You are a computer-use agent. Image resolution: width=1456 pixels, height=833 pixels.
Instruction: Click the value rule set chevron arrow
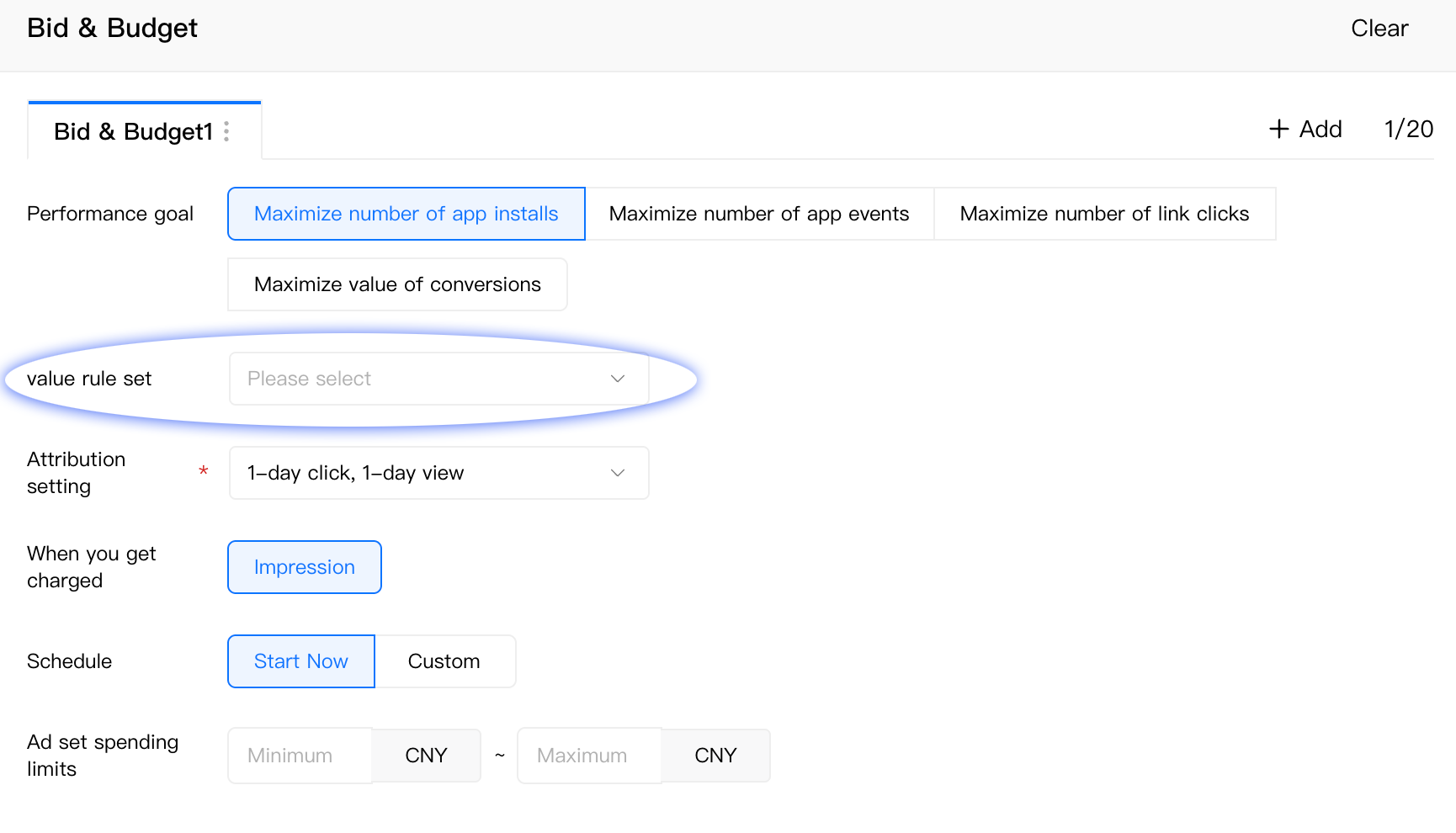tap(618, 379)
